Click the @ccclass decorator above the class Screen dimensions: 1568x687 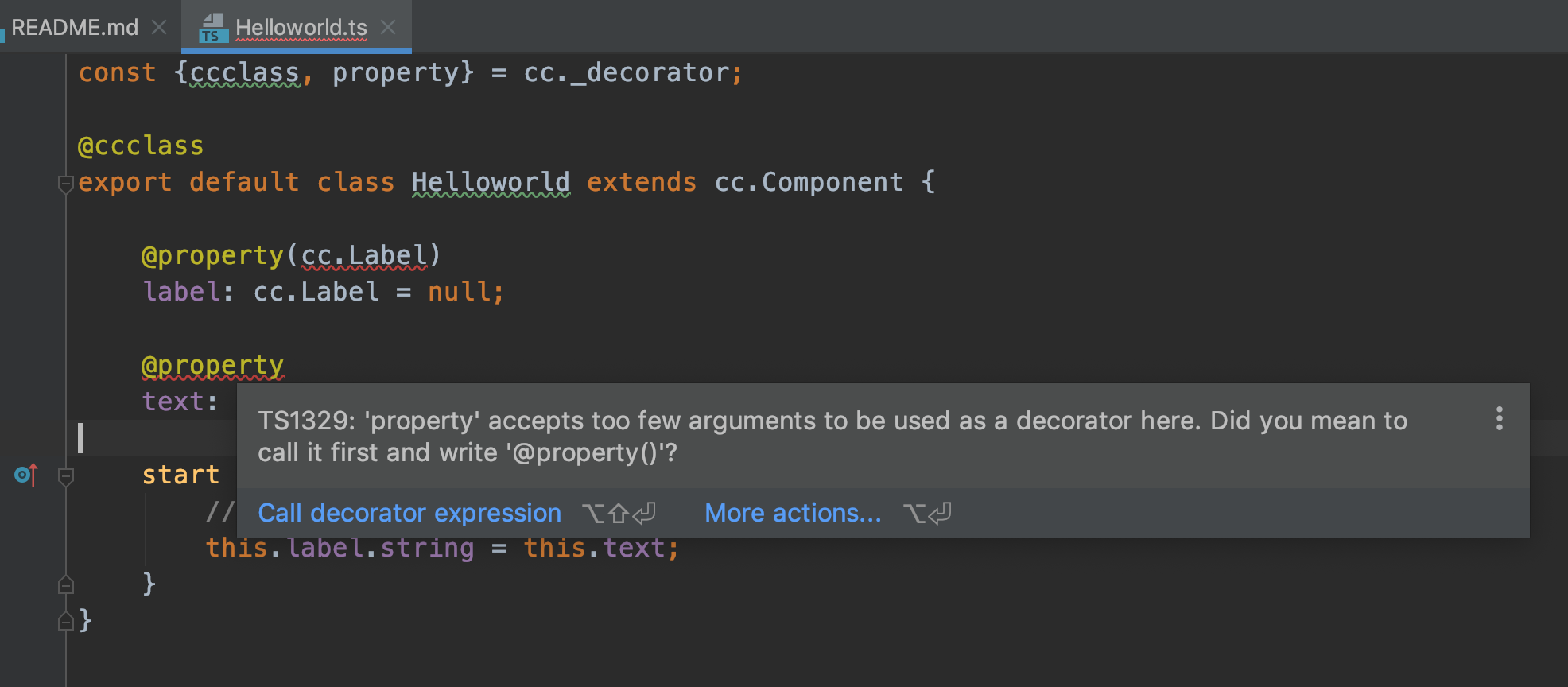[141, 146]
